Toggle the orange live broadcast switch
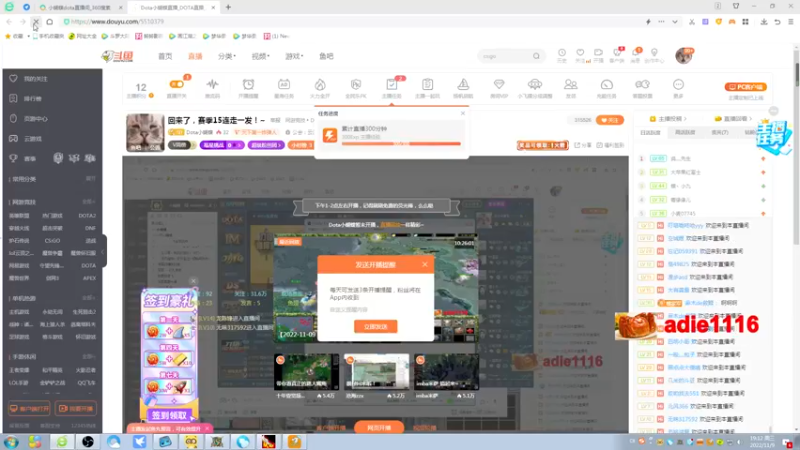The height and width of the screenshot is (450, 800). tap(177, 84)
